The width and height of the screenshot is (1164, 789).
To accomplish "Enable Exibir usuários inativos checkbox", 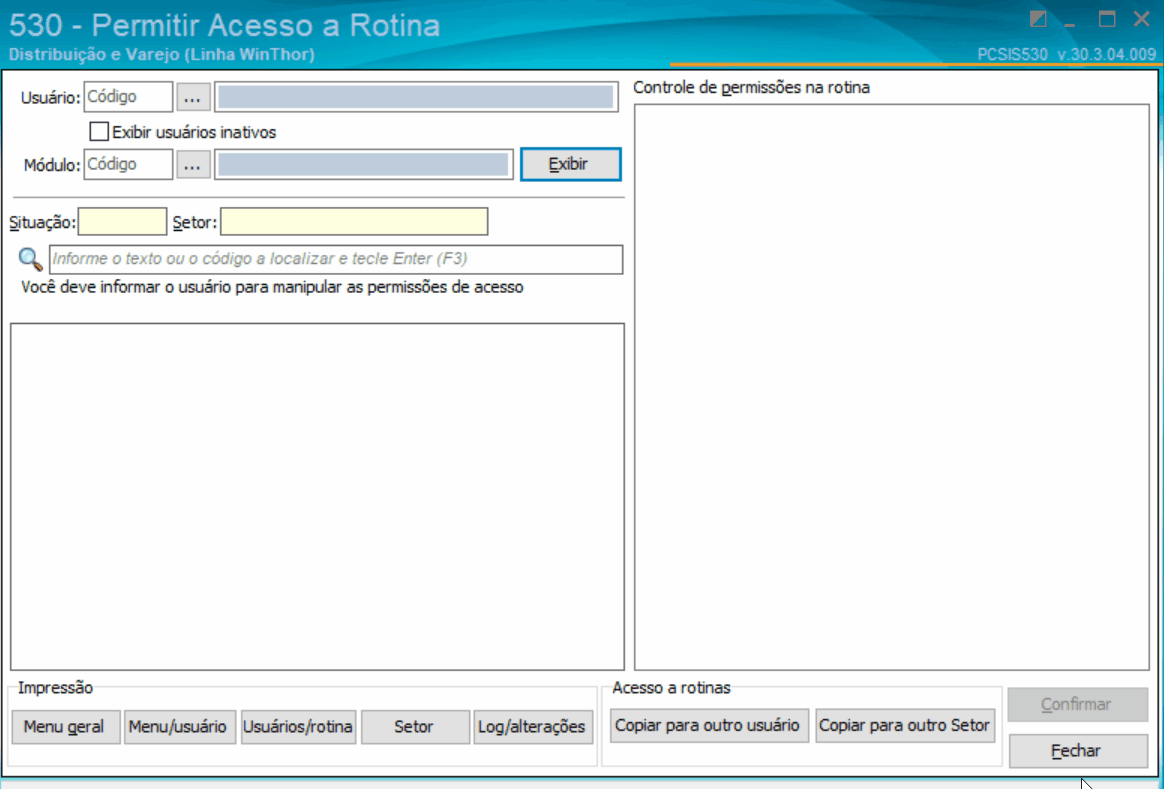I will 99,132.
